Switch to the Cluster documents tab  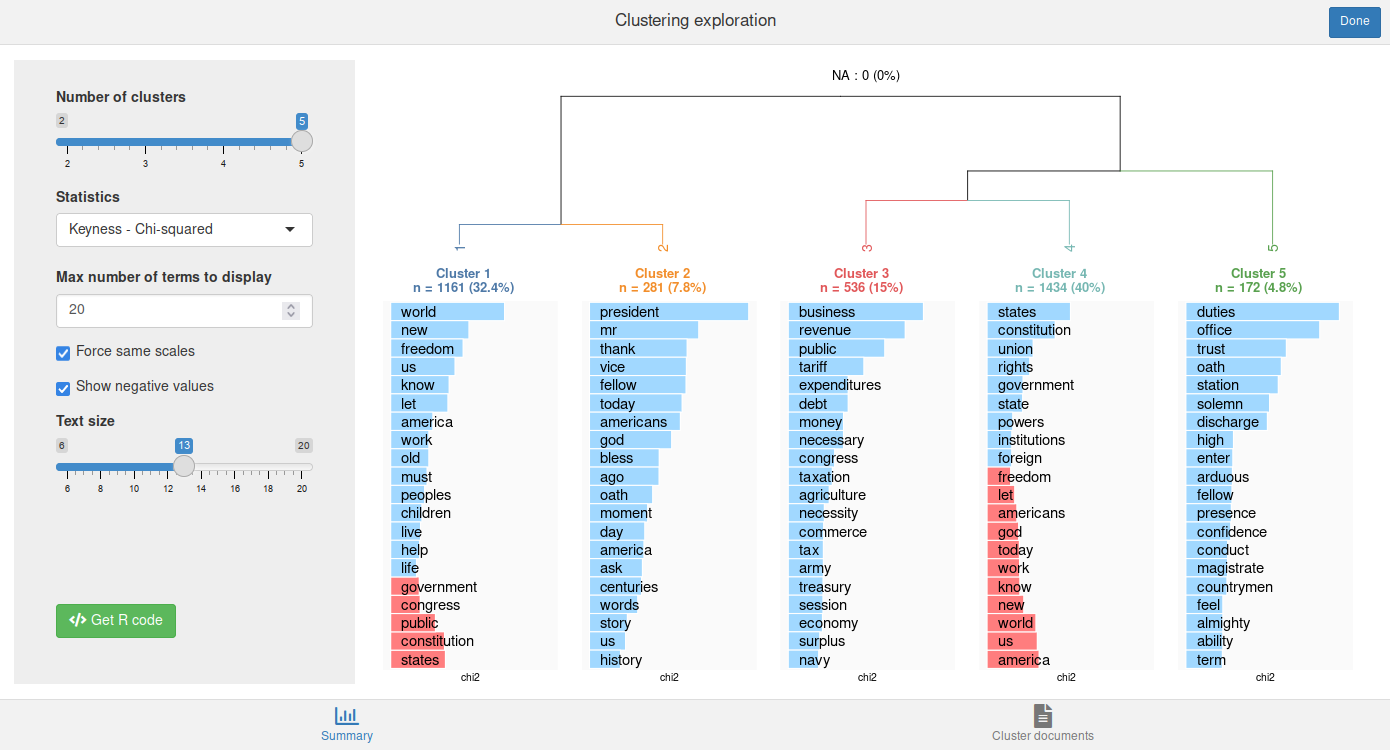(1042, 724)
